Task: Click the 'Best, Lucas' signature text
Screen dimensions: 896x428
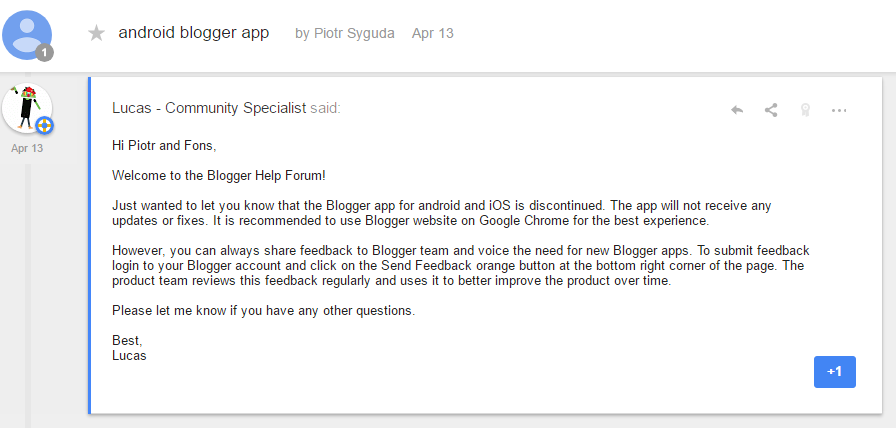Action: tap(129, 348)
